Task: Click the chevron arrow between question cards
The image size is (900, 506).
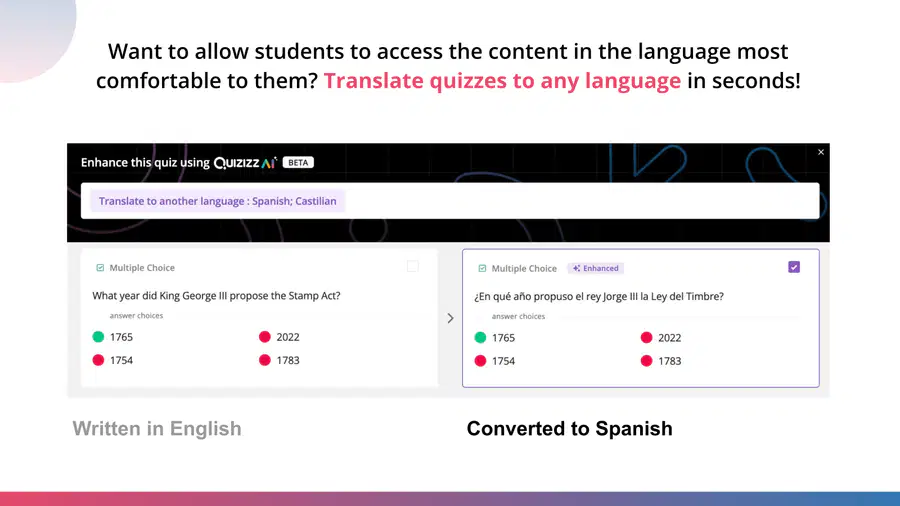Action: point(451,318)
